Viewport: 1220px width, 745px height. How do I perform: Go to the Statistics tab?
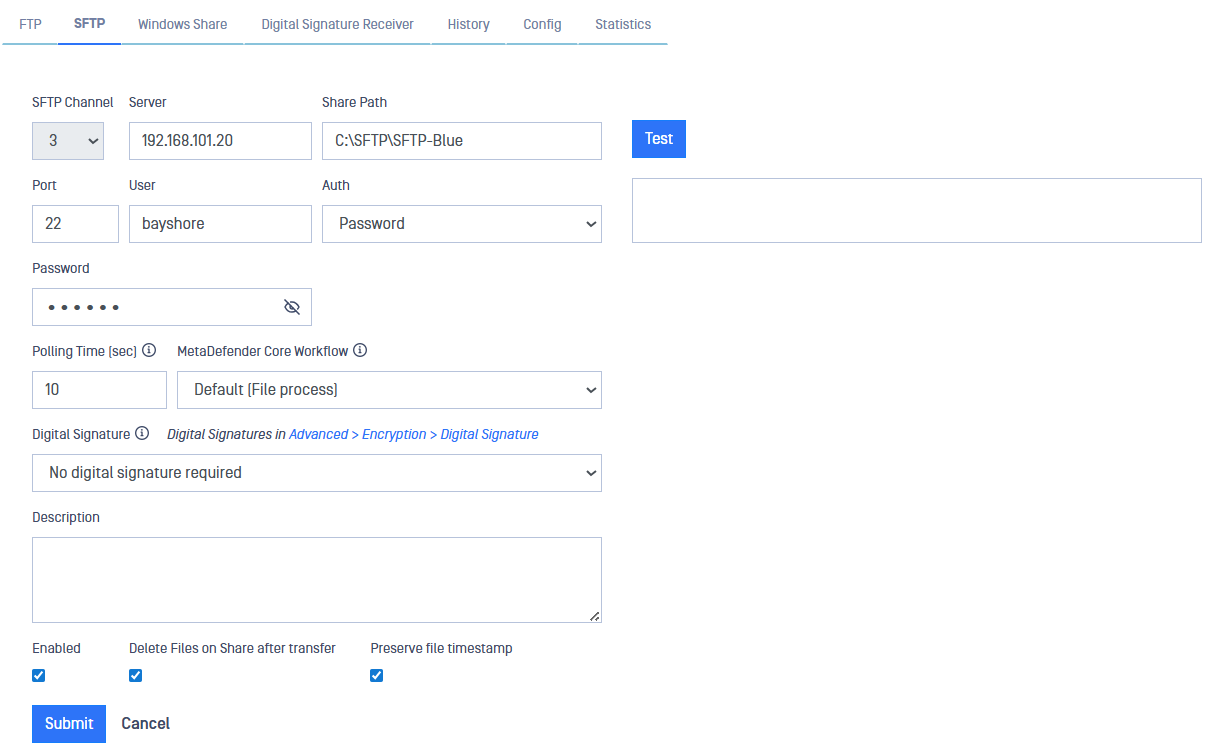622,24
